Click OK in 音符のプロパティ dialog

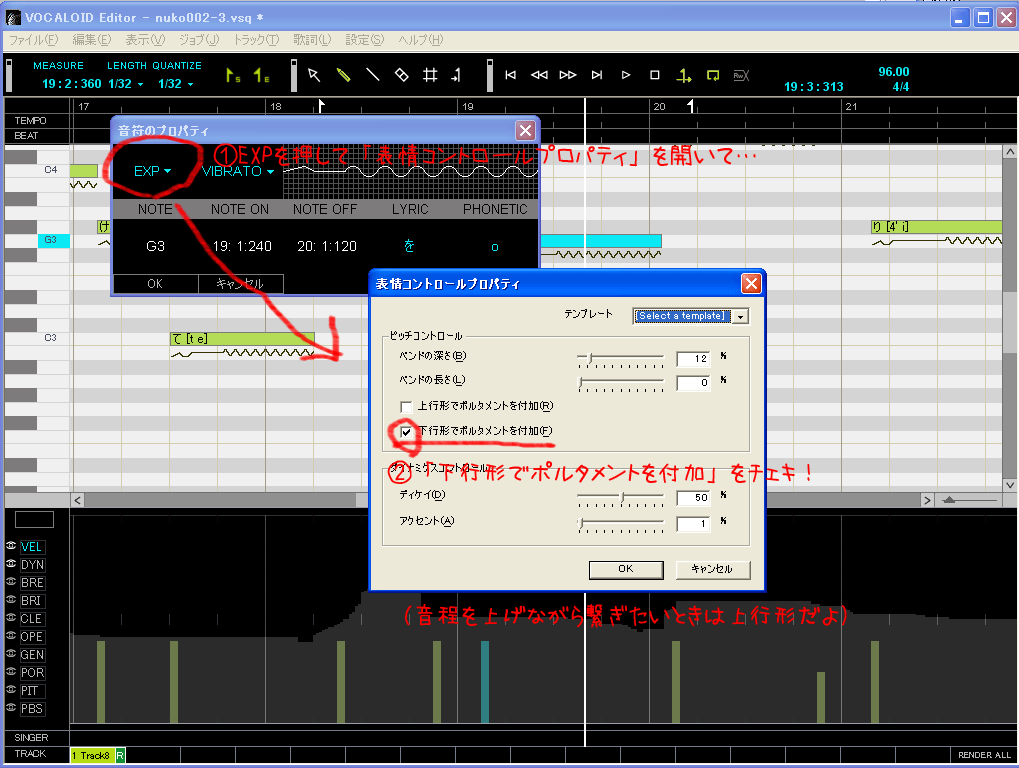point(155,284)
